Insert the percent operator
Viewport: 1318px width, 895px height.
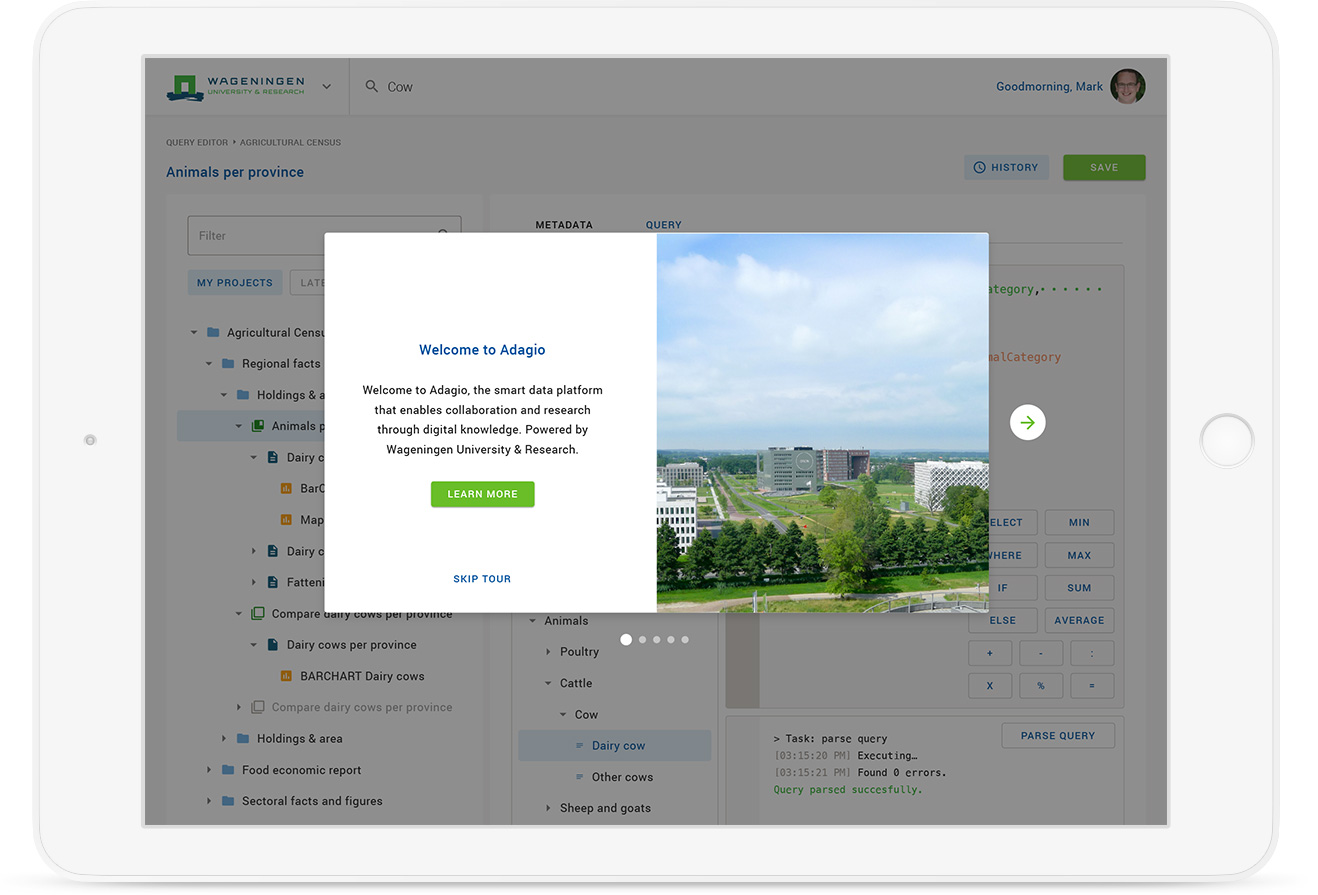pyautogui.click(x=1041, y=686)
